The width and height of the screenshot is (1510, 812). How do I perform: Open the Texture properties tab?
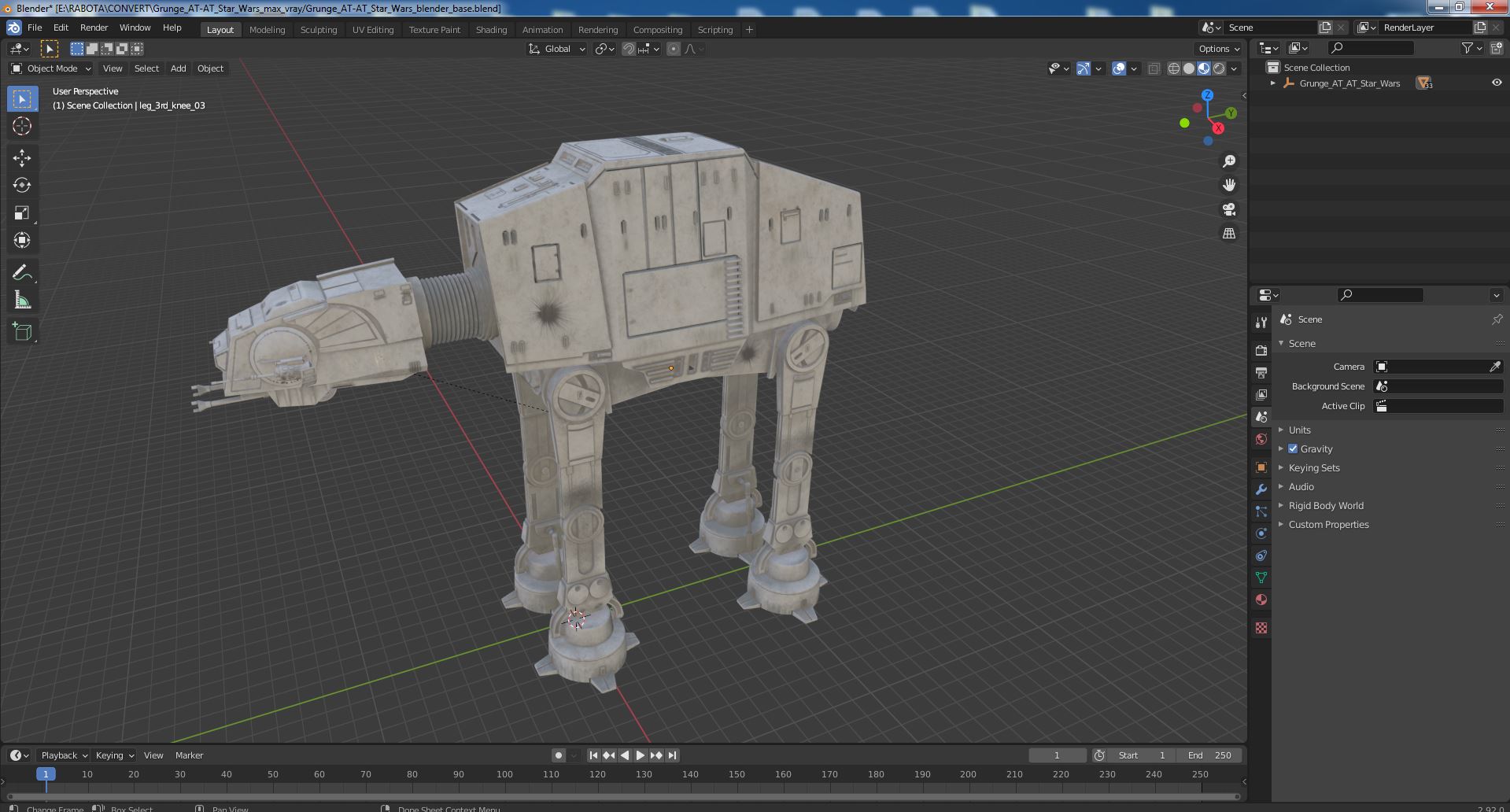click(x=1261, y=628)
